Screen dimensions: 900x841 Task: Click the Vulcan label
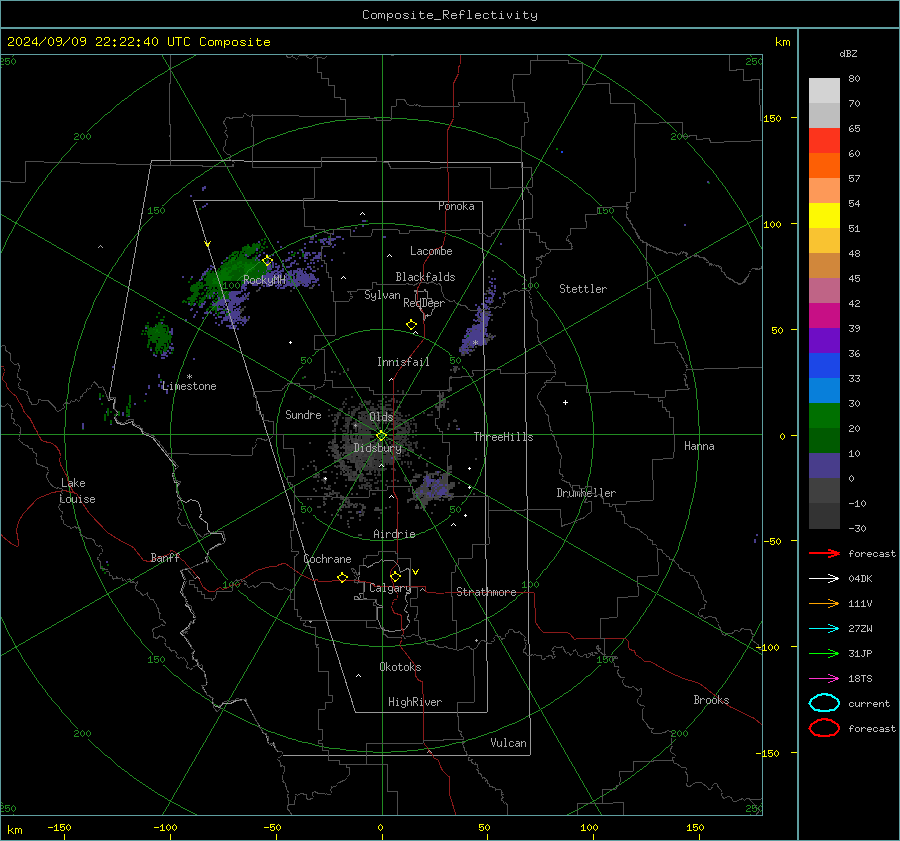pyautogui.click(x=508, y=743)
